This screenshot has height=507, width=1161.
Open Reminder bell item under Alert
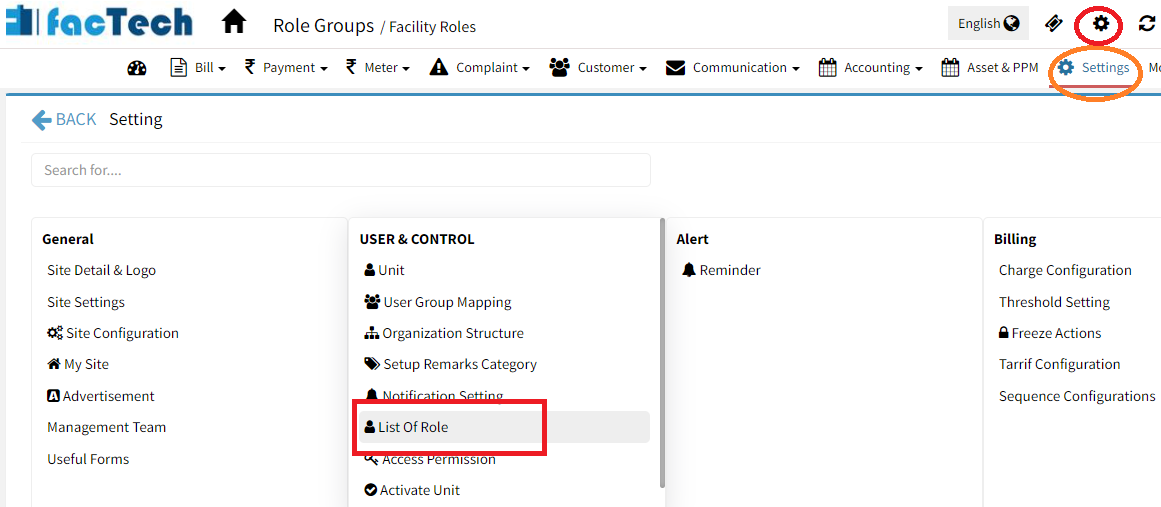pos(721,270)
